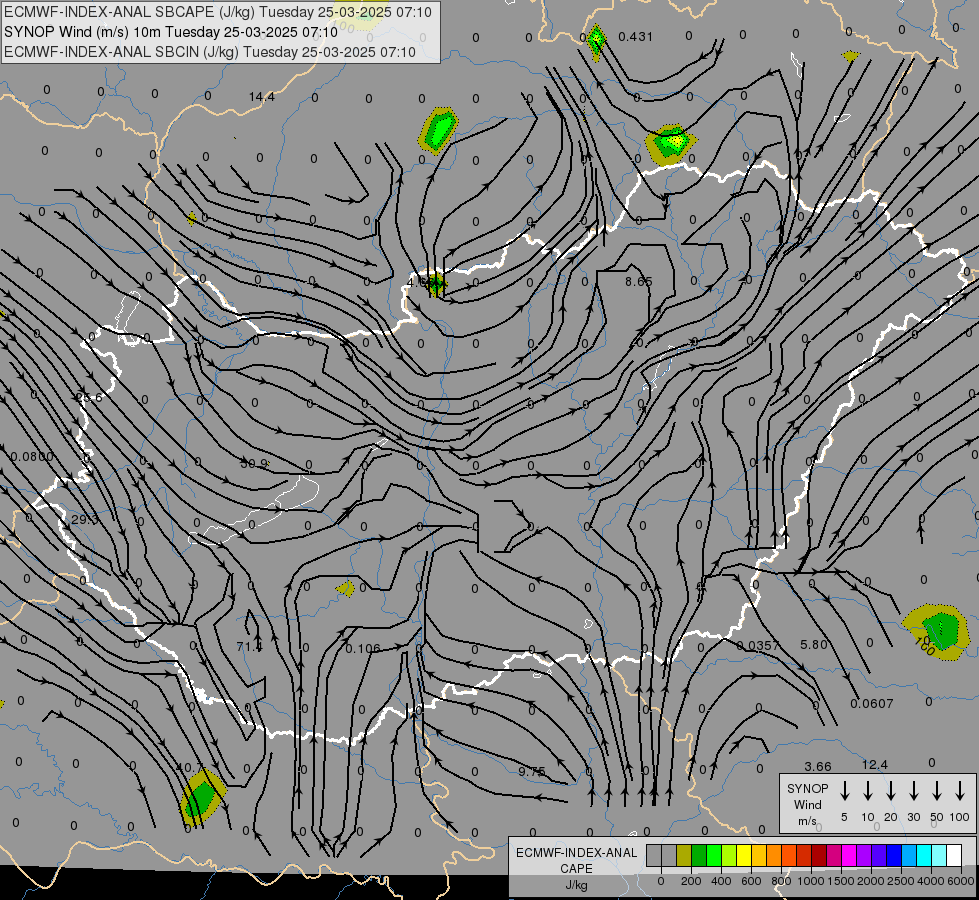Click the SYNOP Wind 10m title line
979x900 pixels.
(x=170, y=32)
